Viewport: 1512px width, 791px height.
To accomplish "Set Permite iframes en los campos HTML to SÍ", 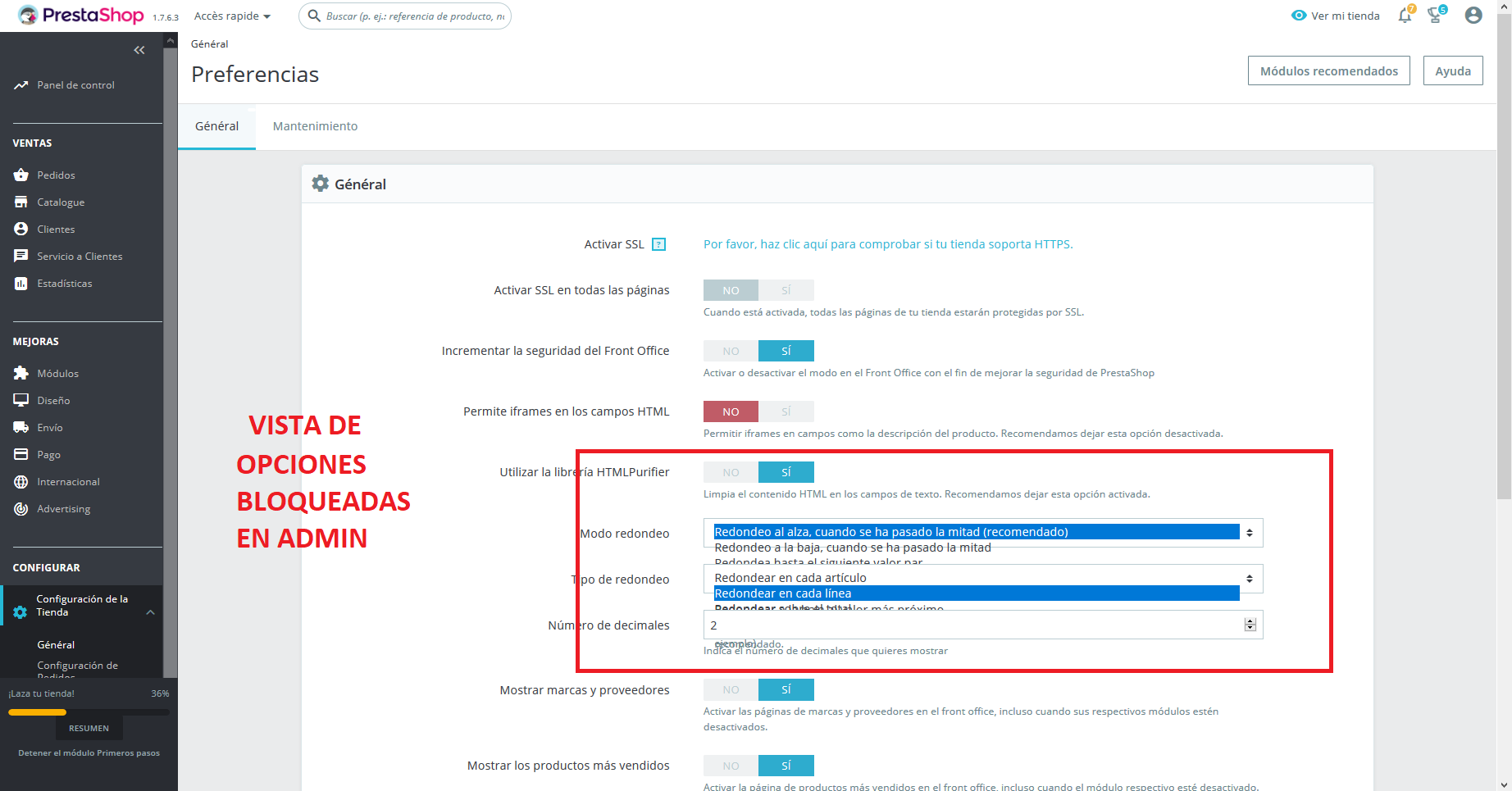I will (x=786, y=411).
